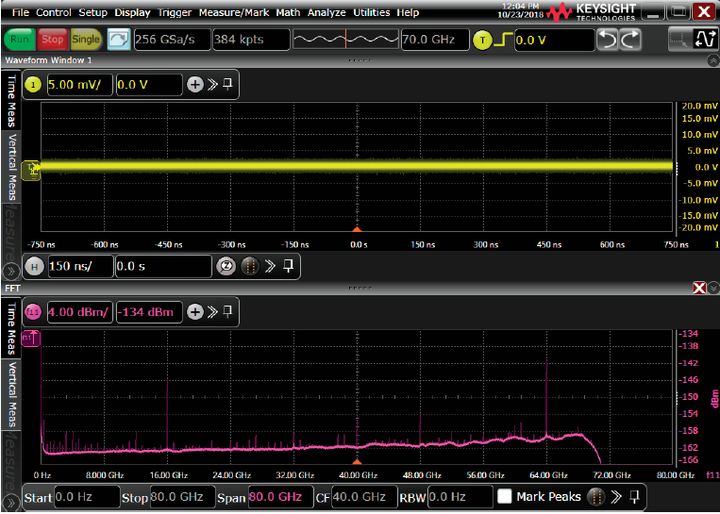This screenshot has width=720, height=514.
Task: Select the top Vertical Meas side tab
Action: click(11, 167)
